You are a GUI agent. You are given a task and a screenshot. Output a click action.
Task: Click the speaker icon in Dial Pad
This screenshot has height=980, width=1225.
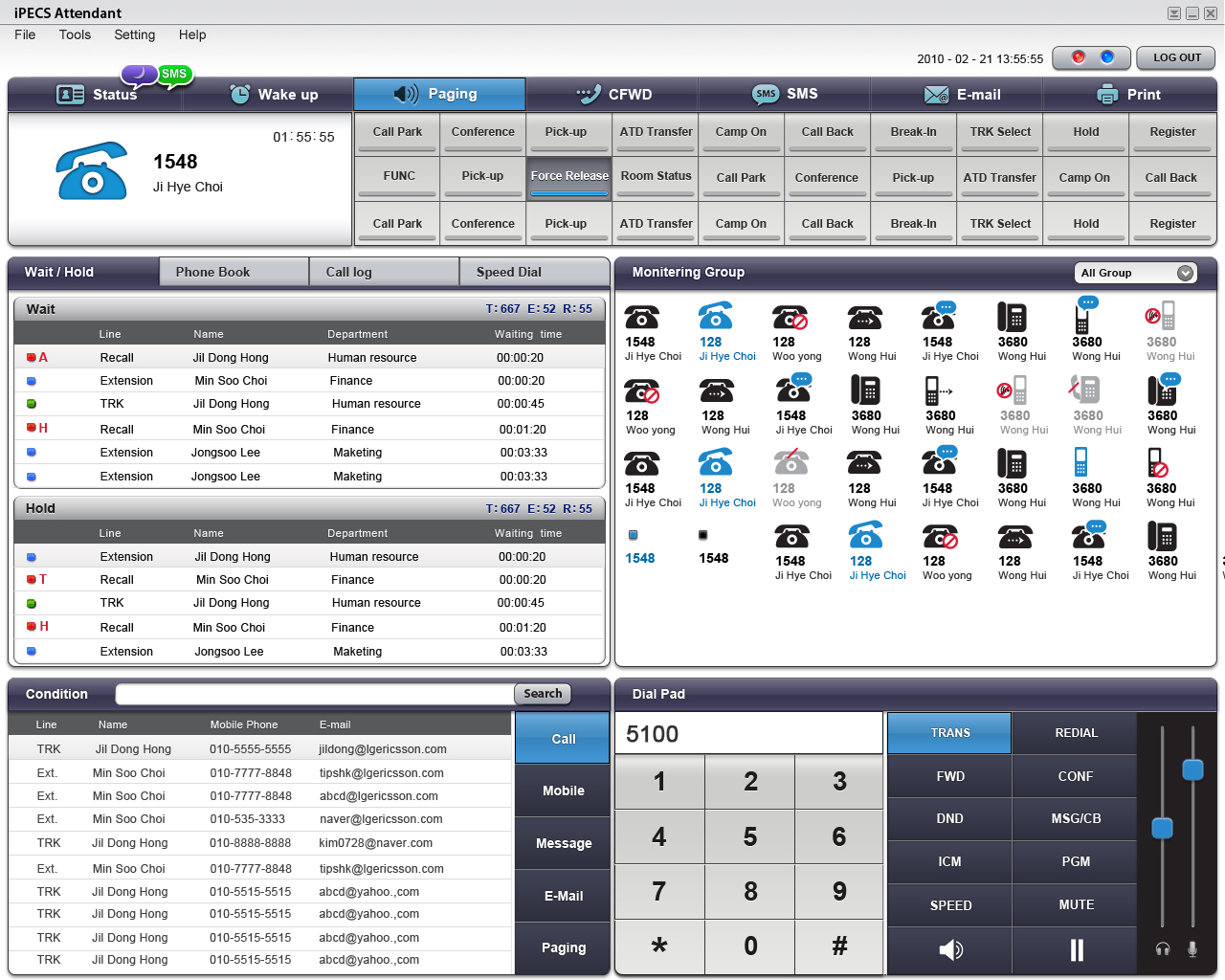click(x=950, y=949)
